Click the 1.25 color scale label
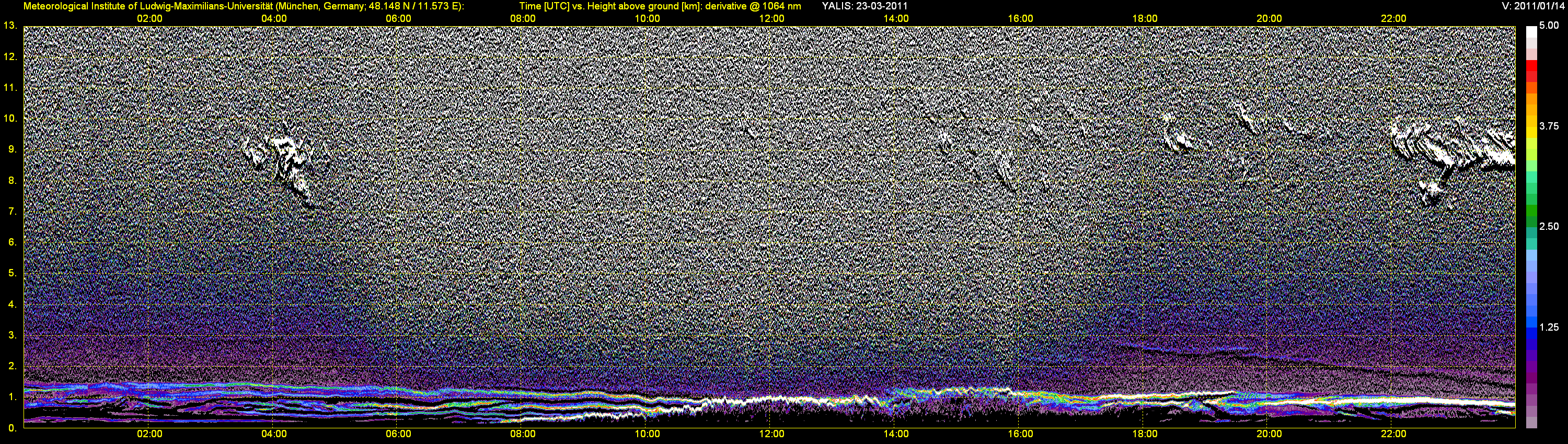 tap(1549, 327)
